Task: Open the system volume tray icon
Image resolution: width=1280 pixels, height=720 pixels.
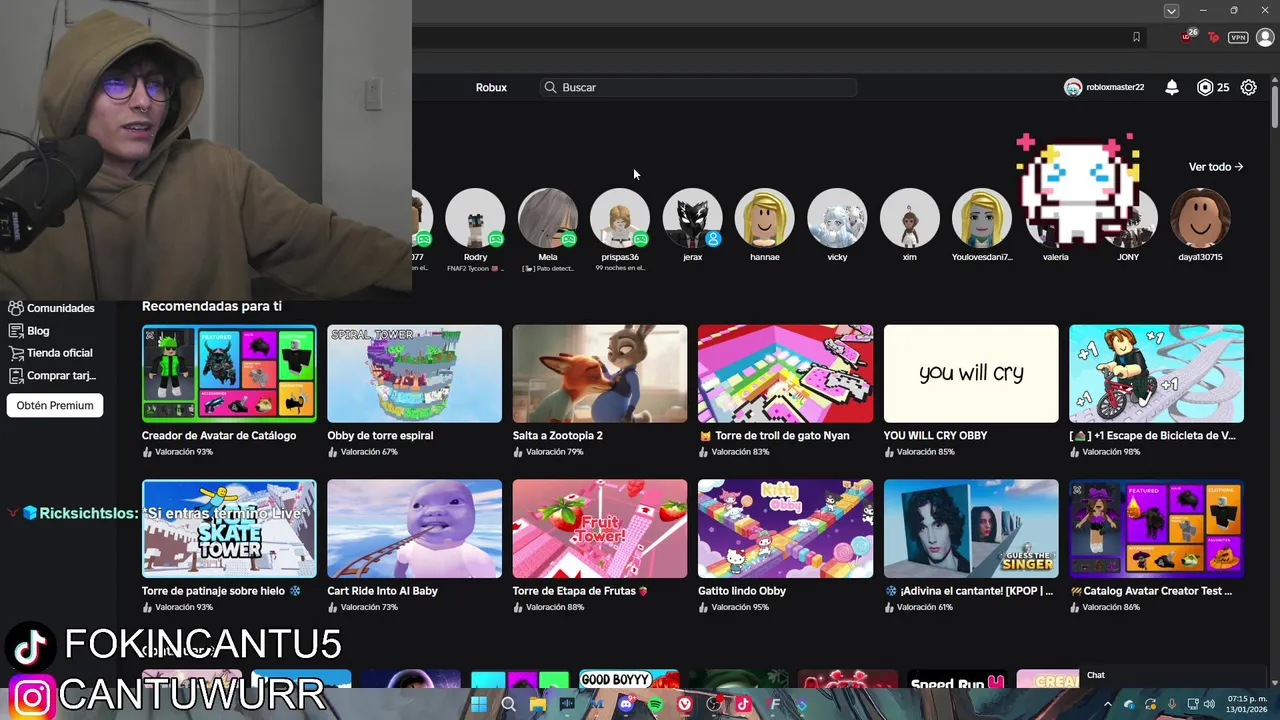Action: (x=1212, y=705)
